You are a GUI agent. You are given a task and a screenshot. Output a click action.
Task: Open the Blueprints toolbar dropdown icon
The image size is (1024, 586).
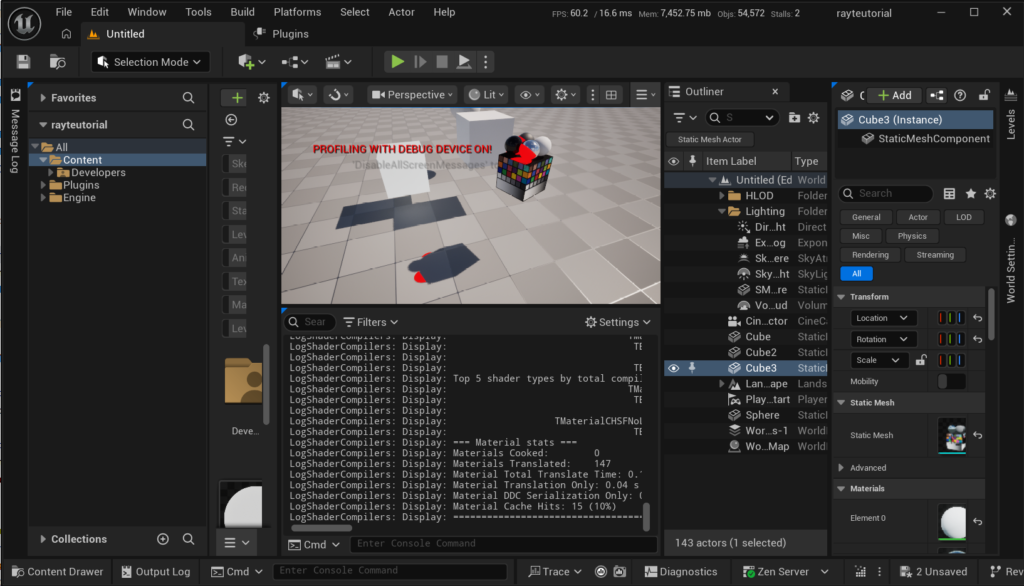(294, 62)
